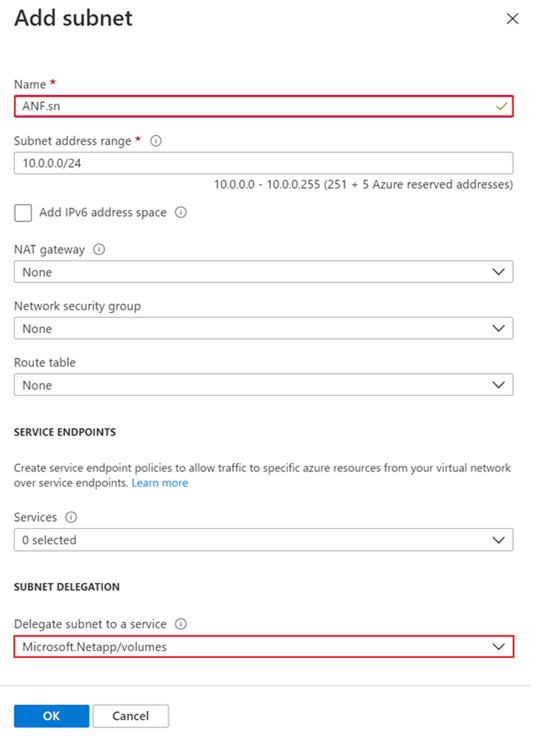Click the green checkmark in the Name field
The width and height of the screenshot is (539, 739).
coord(502,107)
